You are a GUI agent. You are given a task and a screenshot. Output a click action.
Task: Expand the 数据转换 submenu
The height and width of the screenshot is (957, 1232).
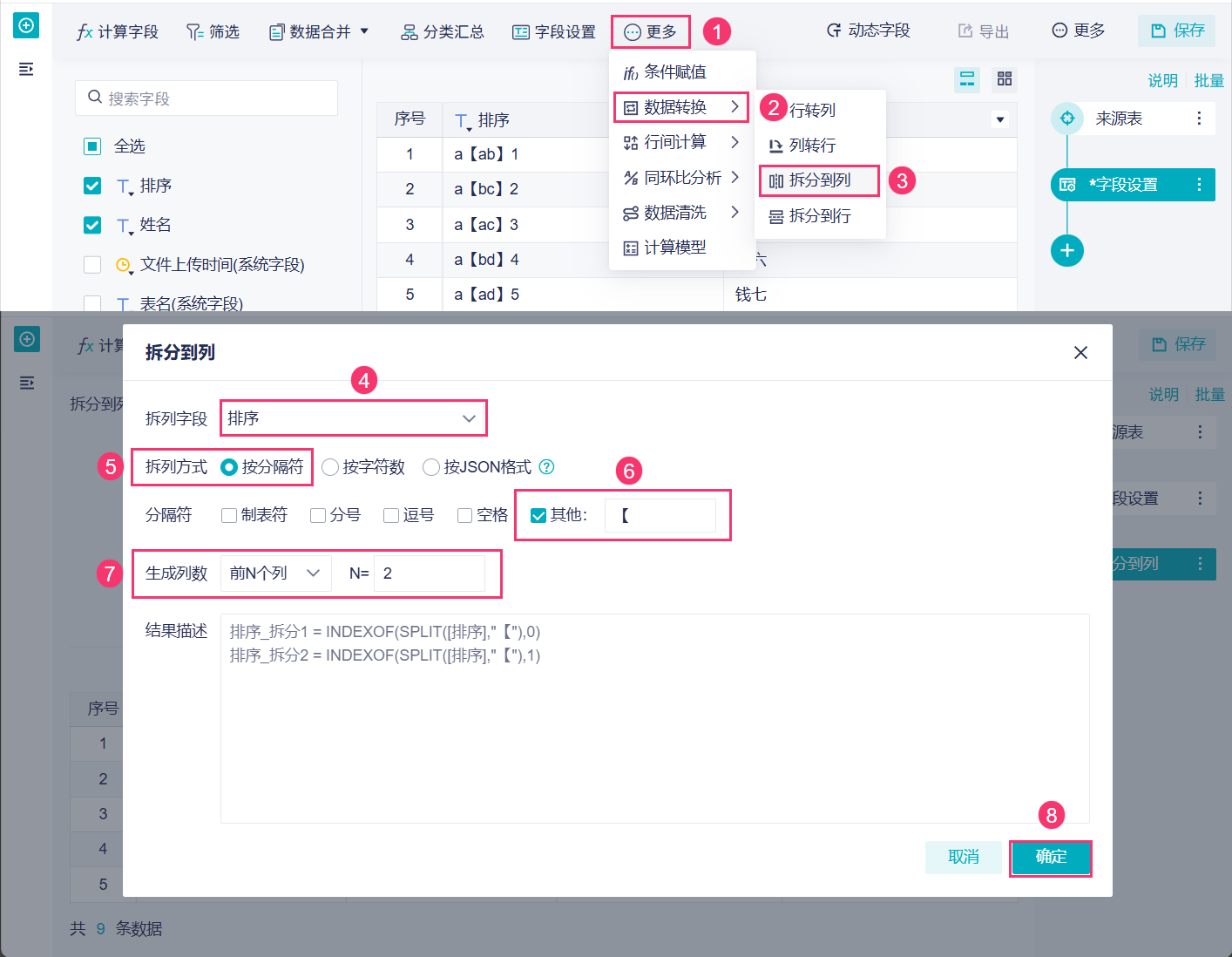[734, 106]
